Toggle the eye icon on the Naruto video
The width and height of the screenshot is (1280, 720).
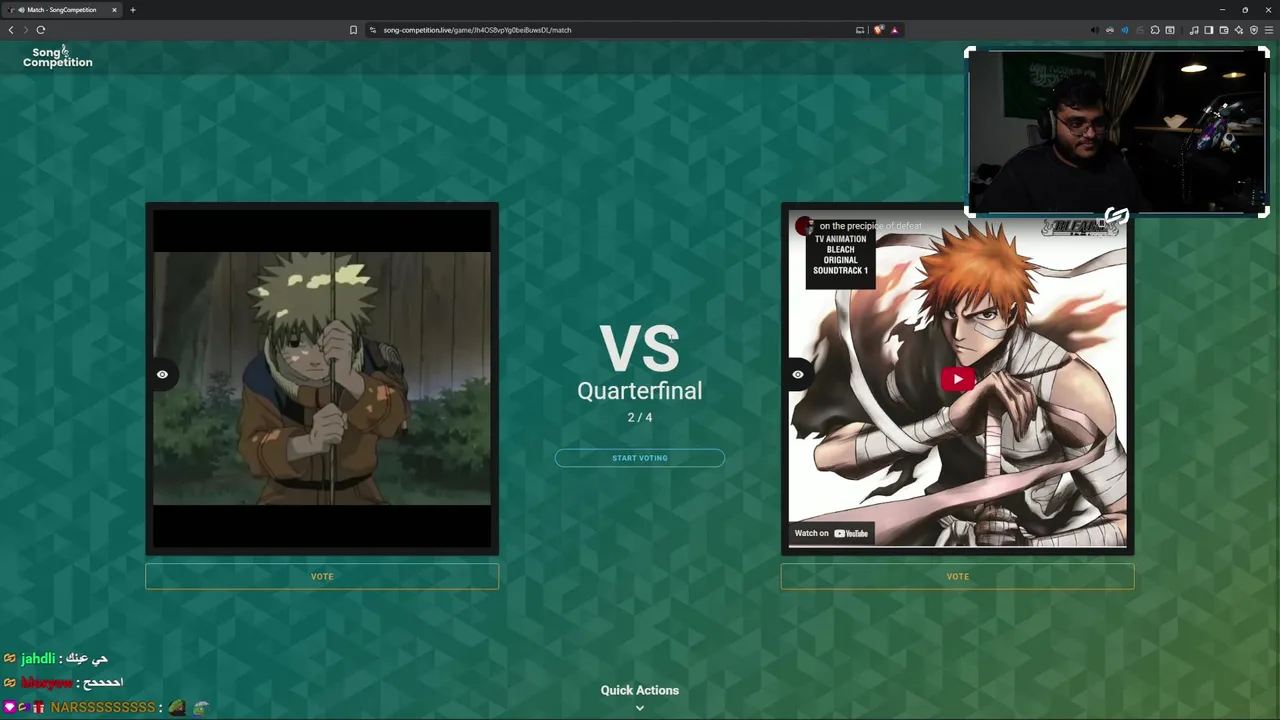coord(162,375)
